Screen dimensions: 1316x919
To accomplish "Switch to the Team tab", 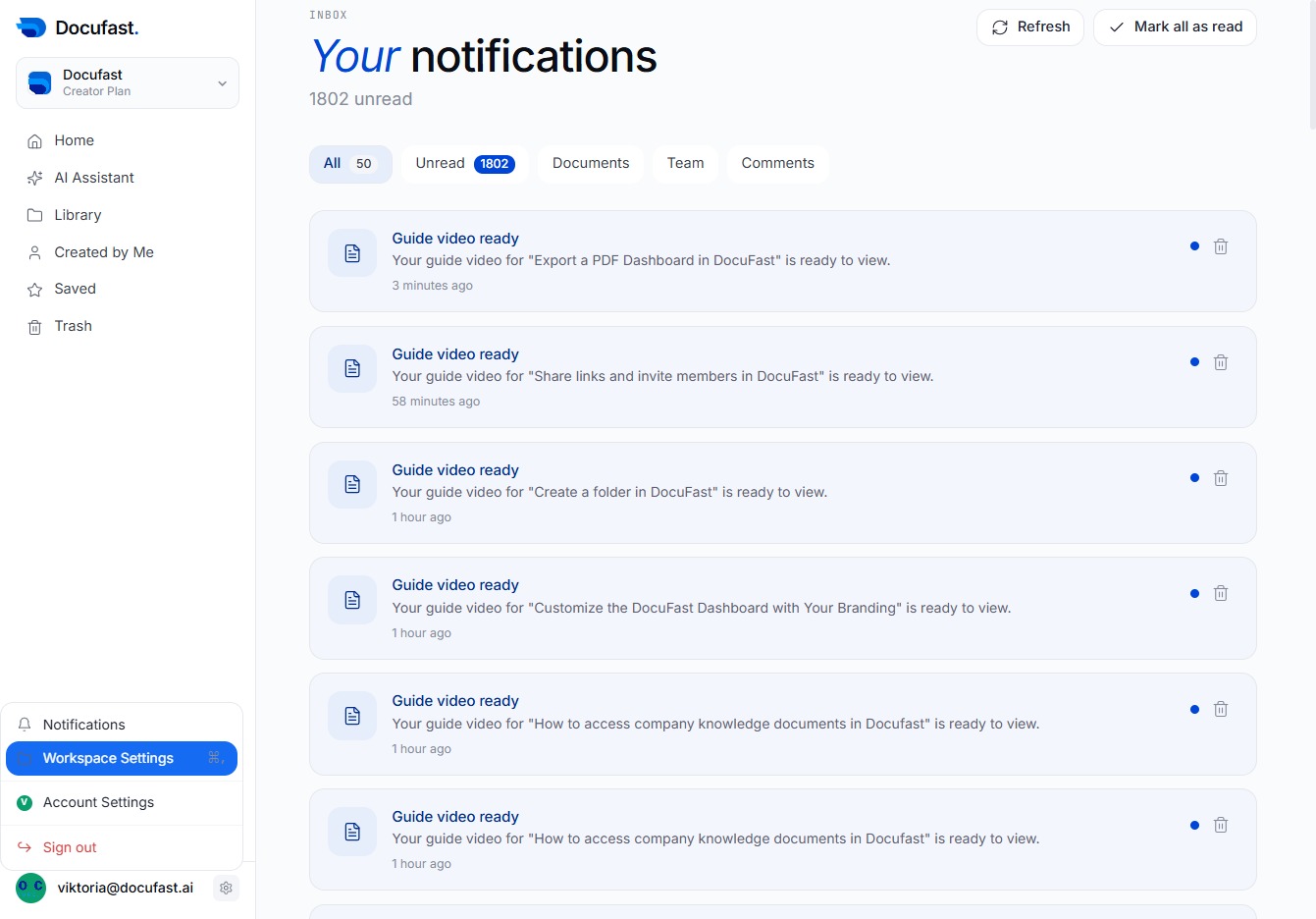I will pyautogui.click(x=685, y=164).
